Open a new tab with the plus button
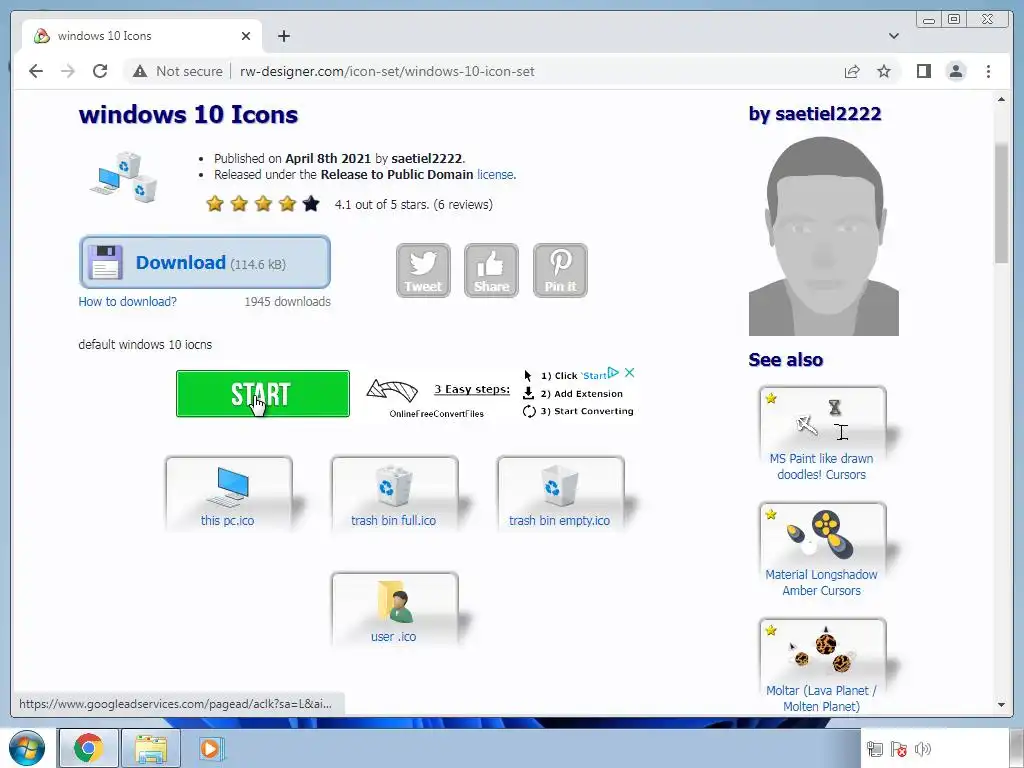The image size is (1024, 768). 283,36
